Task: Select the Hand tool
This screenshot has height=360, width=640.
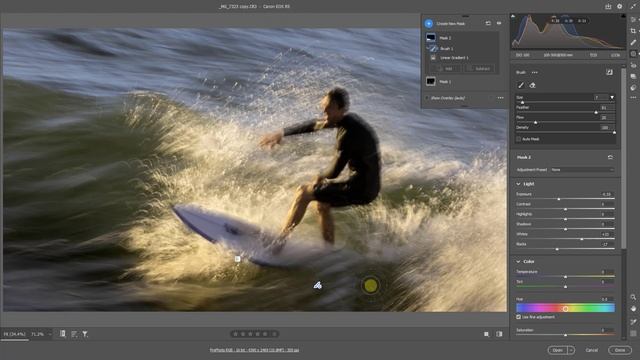Action: coord(633,309)
